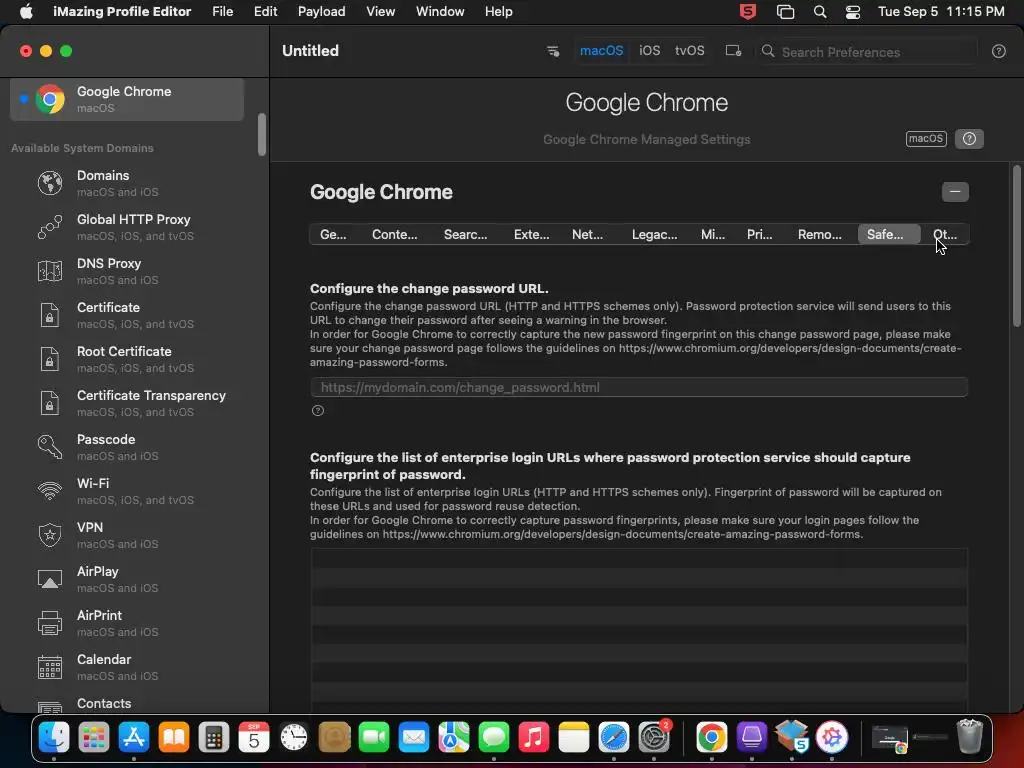Click the main content scrollbar
Image resolution: width=1024 pixels, height=768 pixels.
pos(1016,246)
